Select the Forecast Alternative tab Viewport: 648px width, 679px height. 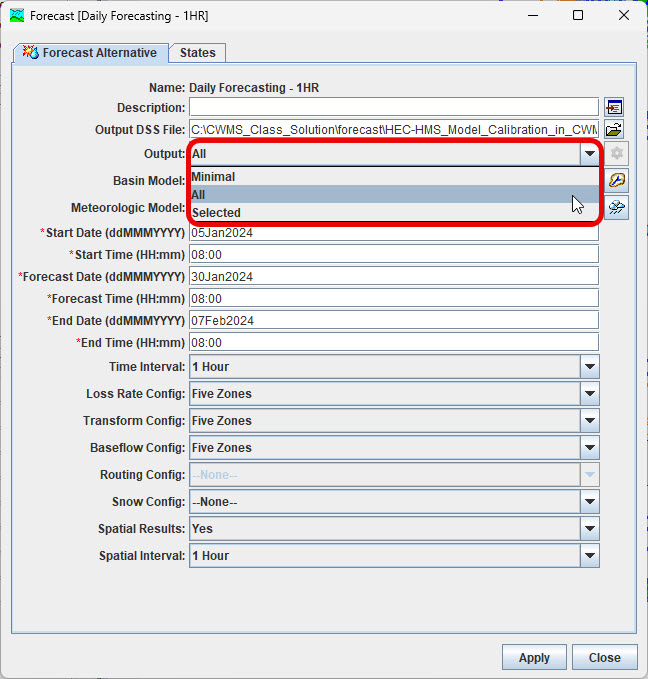(x=90, y=53)
